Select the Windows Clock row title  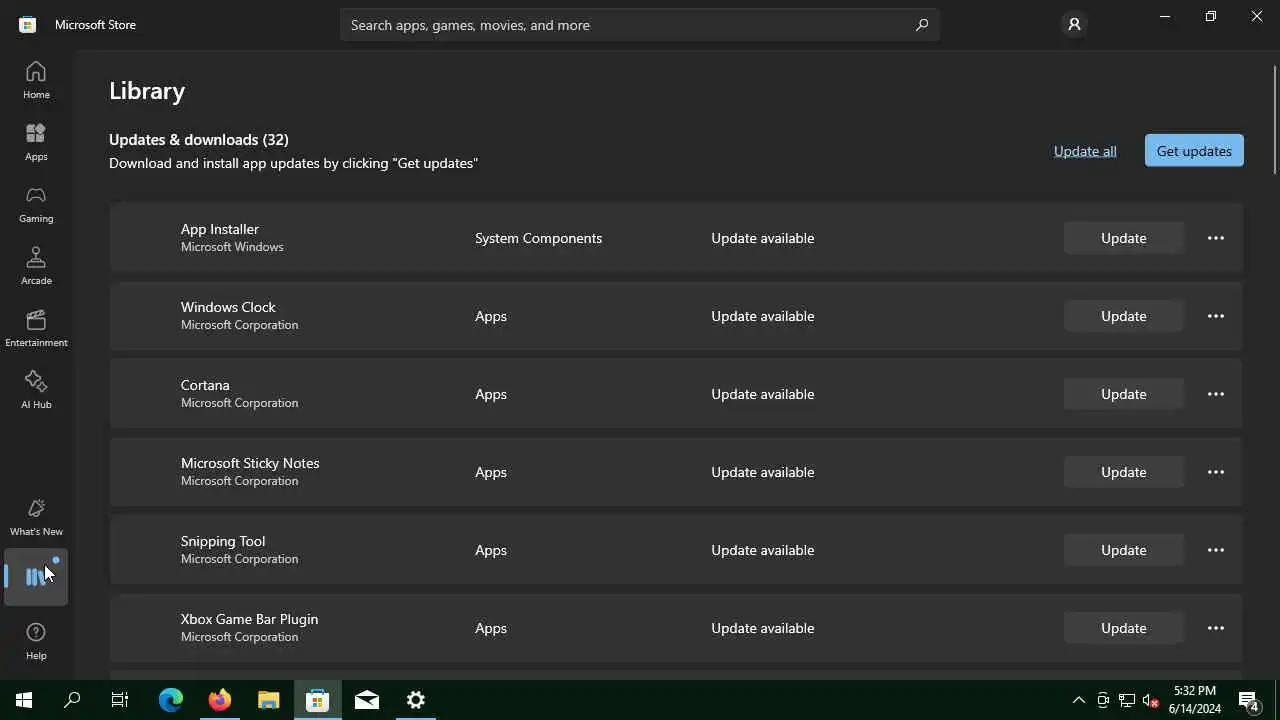tap(228, 307)
